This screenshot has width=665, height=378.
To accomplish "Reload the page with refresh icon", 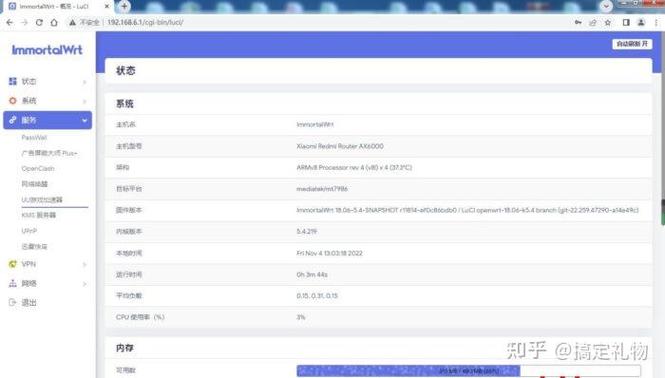I will click(x=39, y=22).
